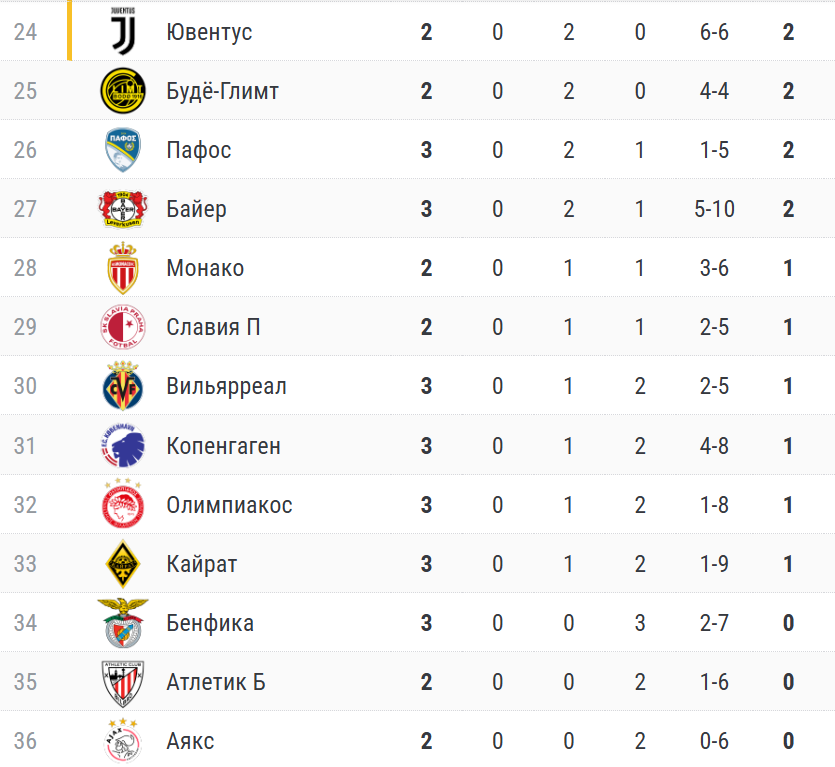The width and height of the screenshot is (835, 767).
Task: Click the Bayer Leverkusen logo
Action: pos(123,209)
